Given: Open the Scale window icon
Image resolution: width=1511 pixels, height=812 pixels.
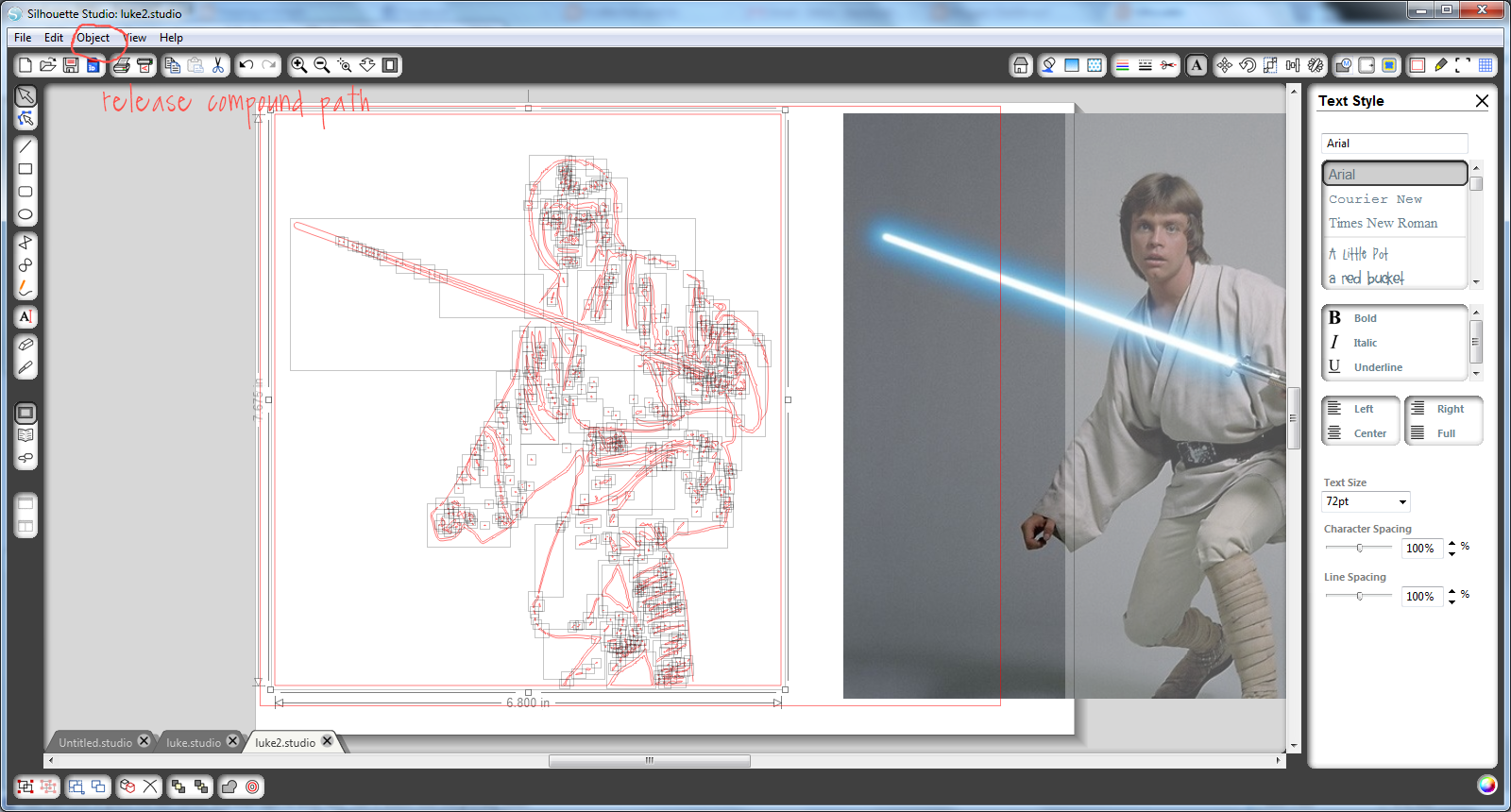Looking at the screenshot, I should [1270, 65].
